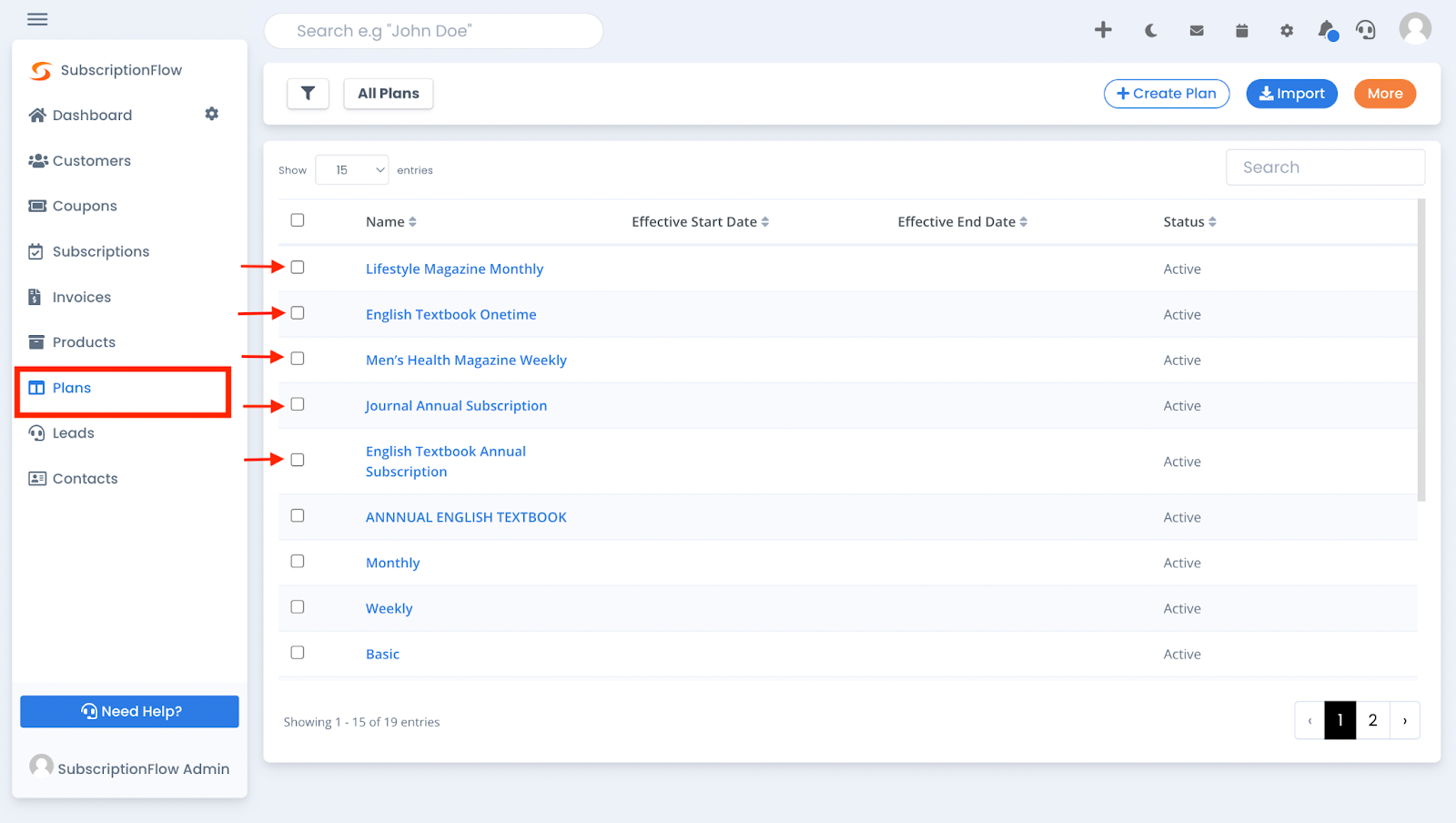Screen dimensions: 1456x823
Task: Toggle dark mode moon icon
Action: (1151, 31)
